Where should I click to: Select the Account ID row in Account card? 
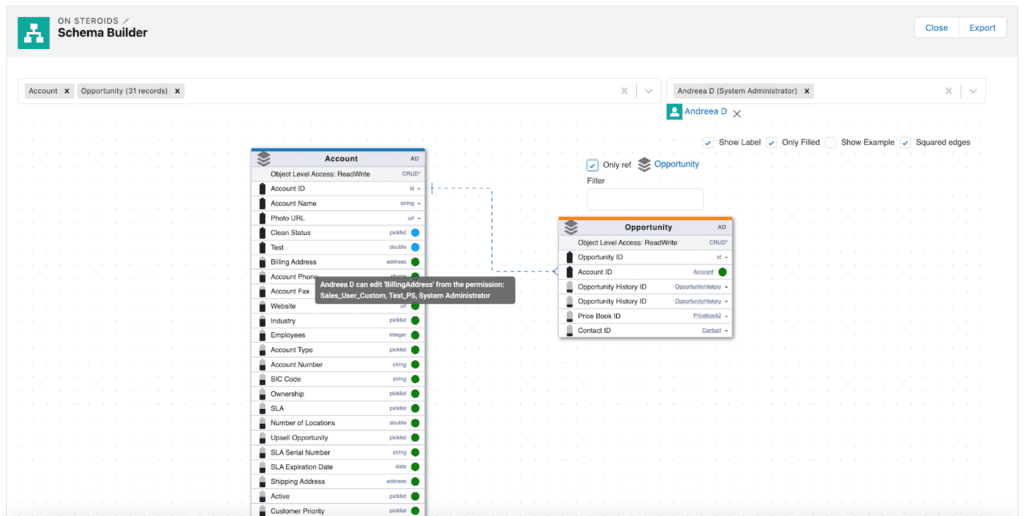tap(338, 189)
